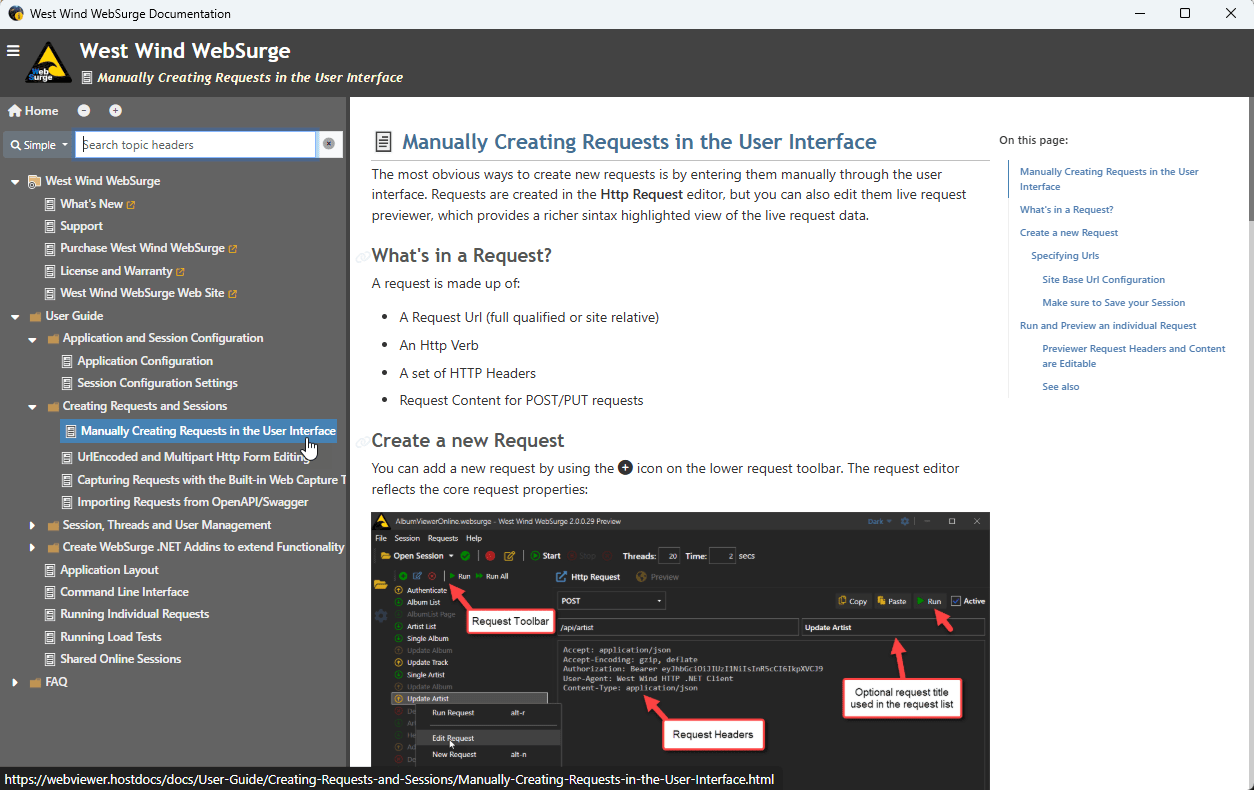Click anchor icon beside What's in a Request?
This screenshot has width=1254, height=790.
click(x=362, y=258)
